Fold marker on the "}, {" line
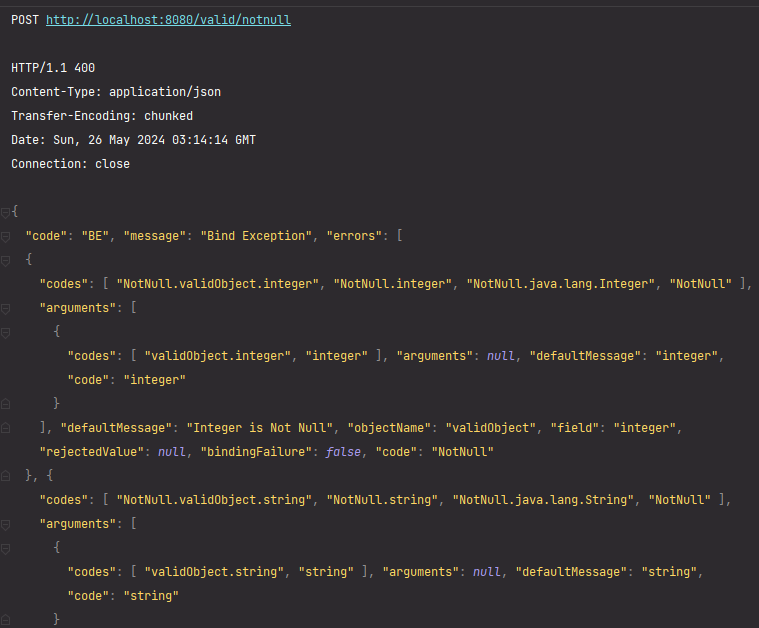This screenshot has width=759, height=628. point(5,475)
